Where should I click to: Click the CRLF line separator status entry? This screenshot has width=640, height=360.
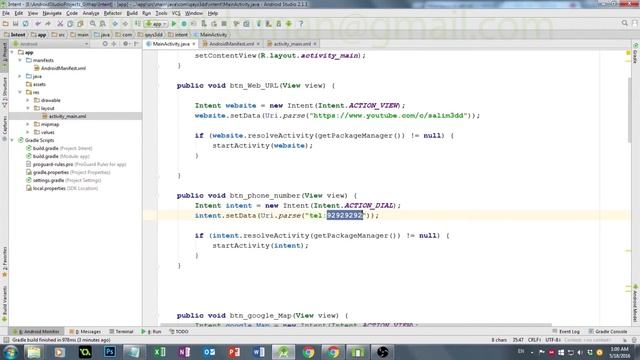[x=534, y=340]
